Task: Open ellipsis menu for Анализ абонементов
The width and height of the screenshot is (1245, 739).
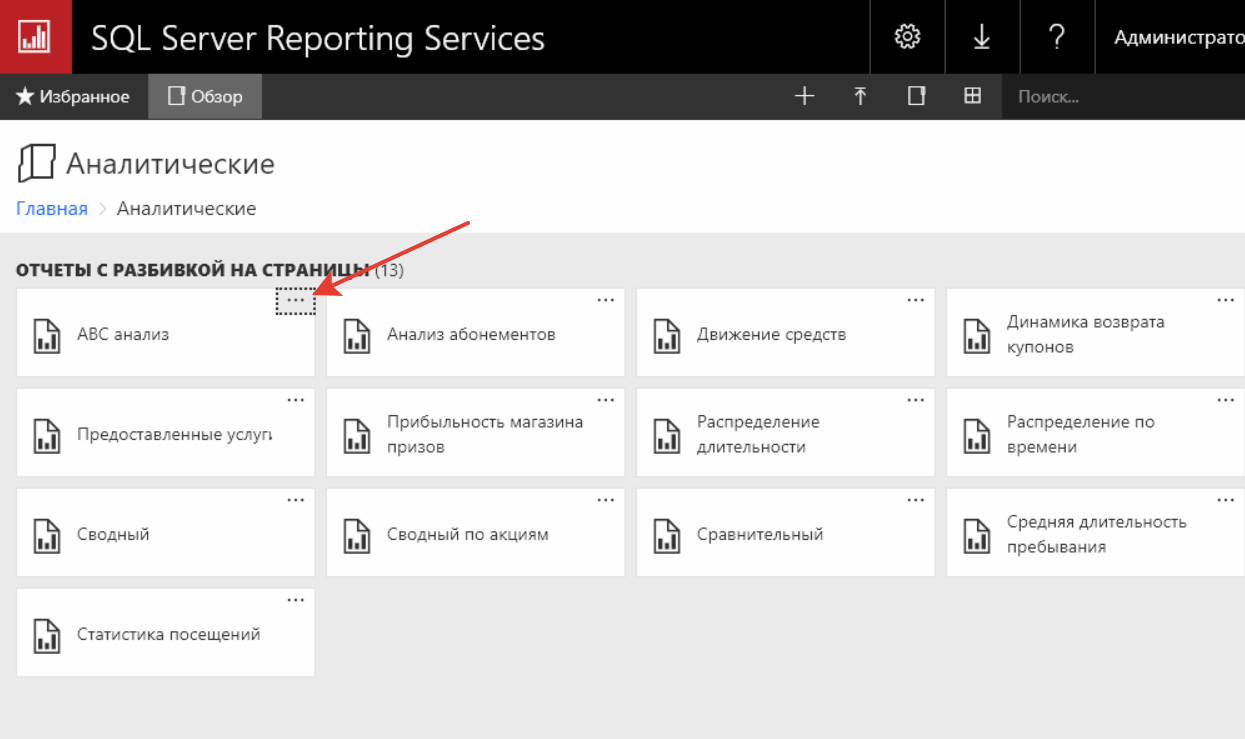Action: click(606, 300)
